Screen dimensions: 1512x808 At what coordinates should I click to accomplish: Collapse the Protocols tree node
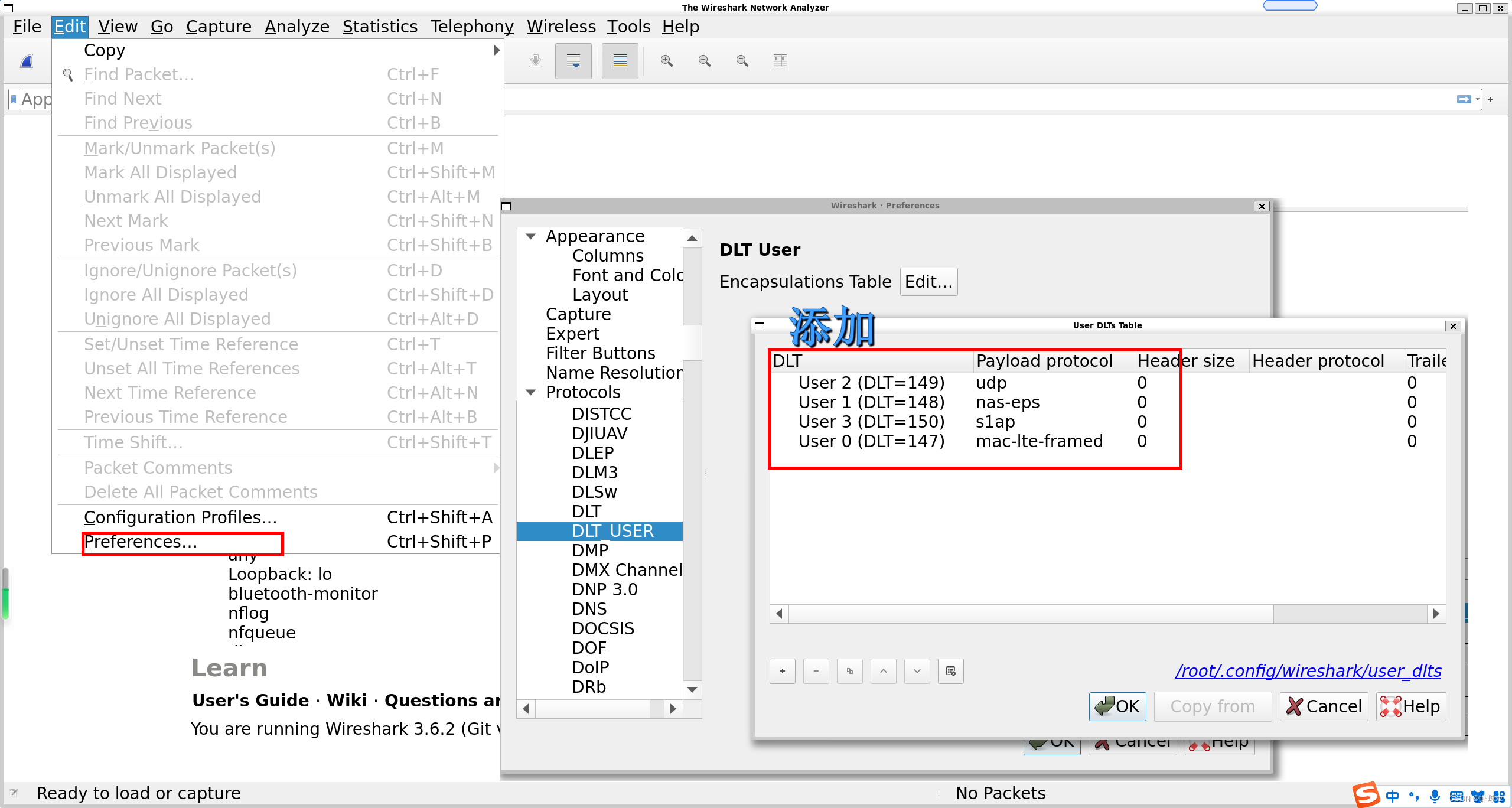530,392
